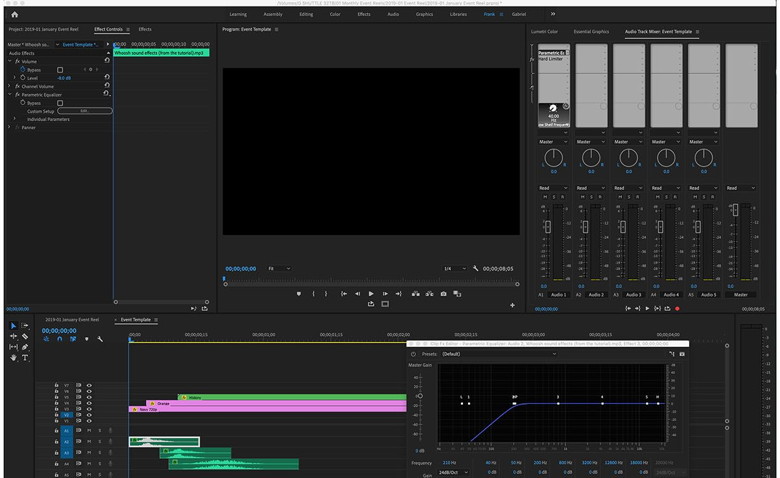Select the Selection arrow tool
This screenshot has height=478, width=780.
(x=13, y=326)
